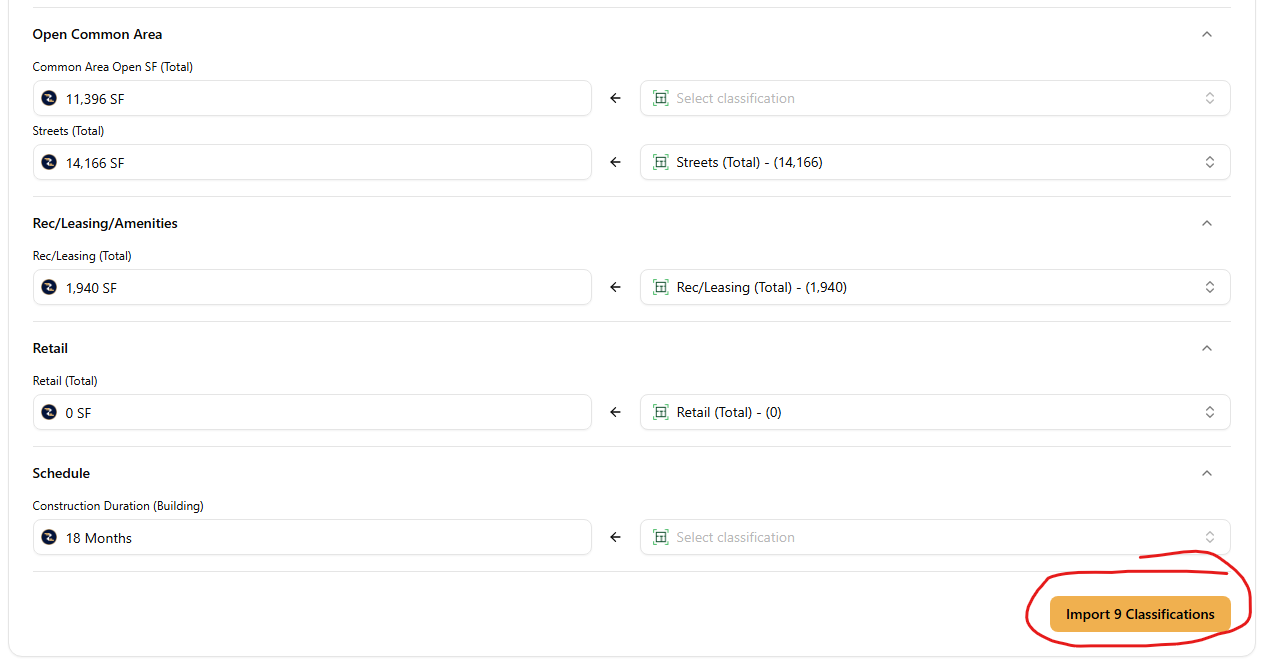Open Common Area Open SF classification dropdown
Viewport: 1263px width, 667px height.
[934, 98]
